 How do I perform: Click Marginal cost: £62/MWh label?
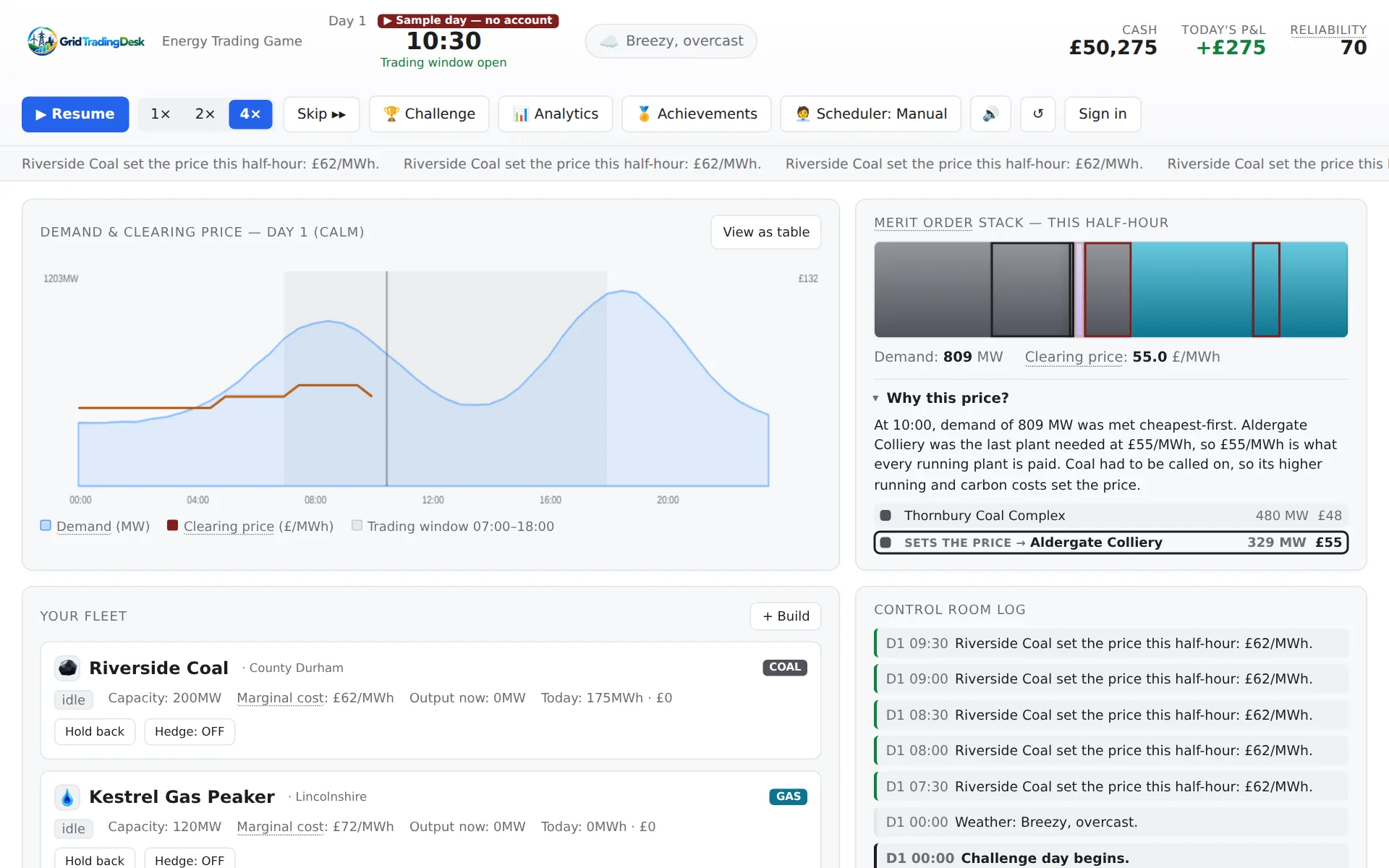coord(315,698)
